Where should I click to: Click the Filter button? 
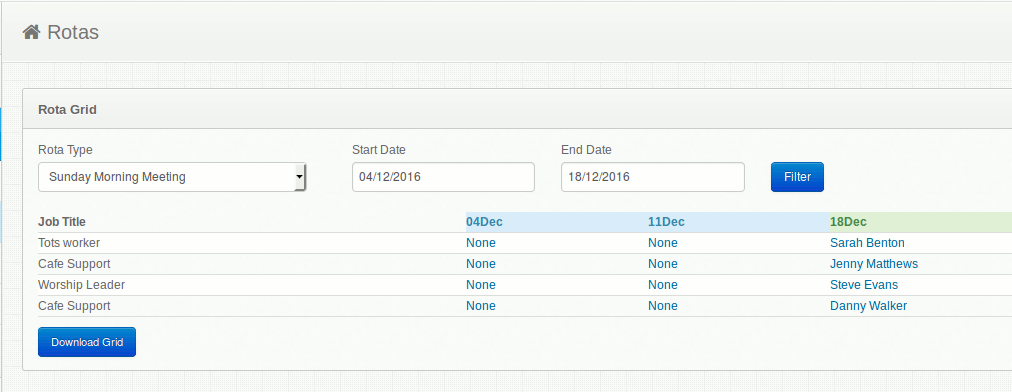click(x=797, y=177)
